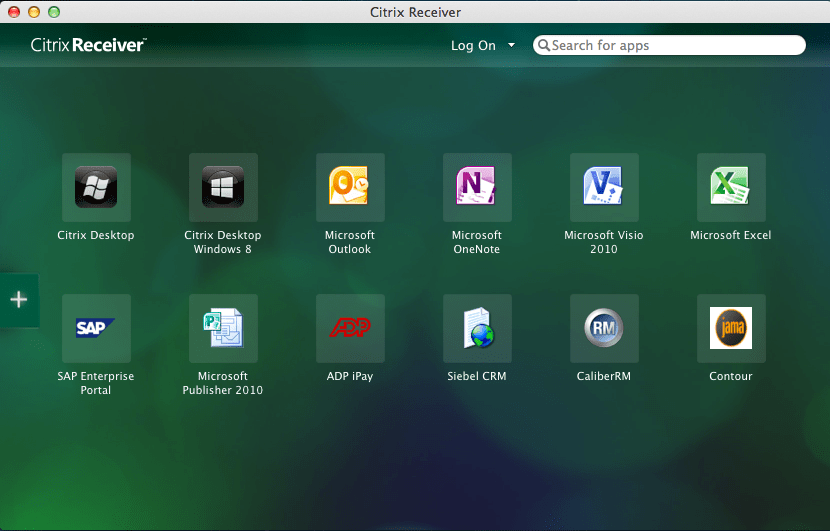Click the search magnifier icon

543,45
